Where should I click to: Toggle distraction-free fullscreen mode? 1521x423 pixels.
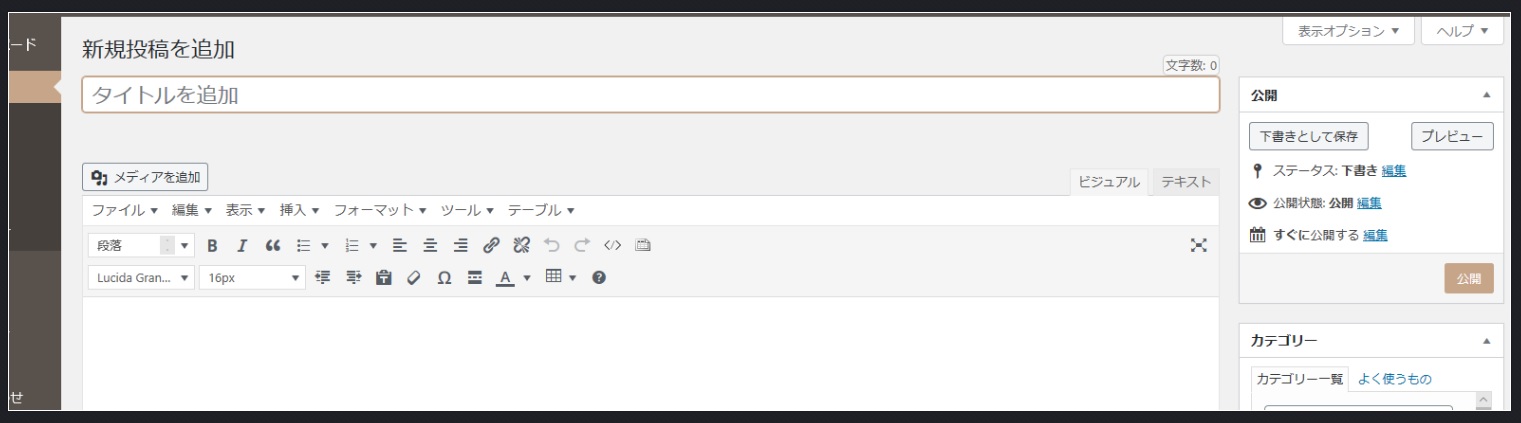click(x=1199, y=245)
